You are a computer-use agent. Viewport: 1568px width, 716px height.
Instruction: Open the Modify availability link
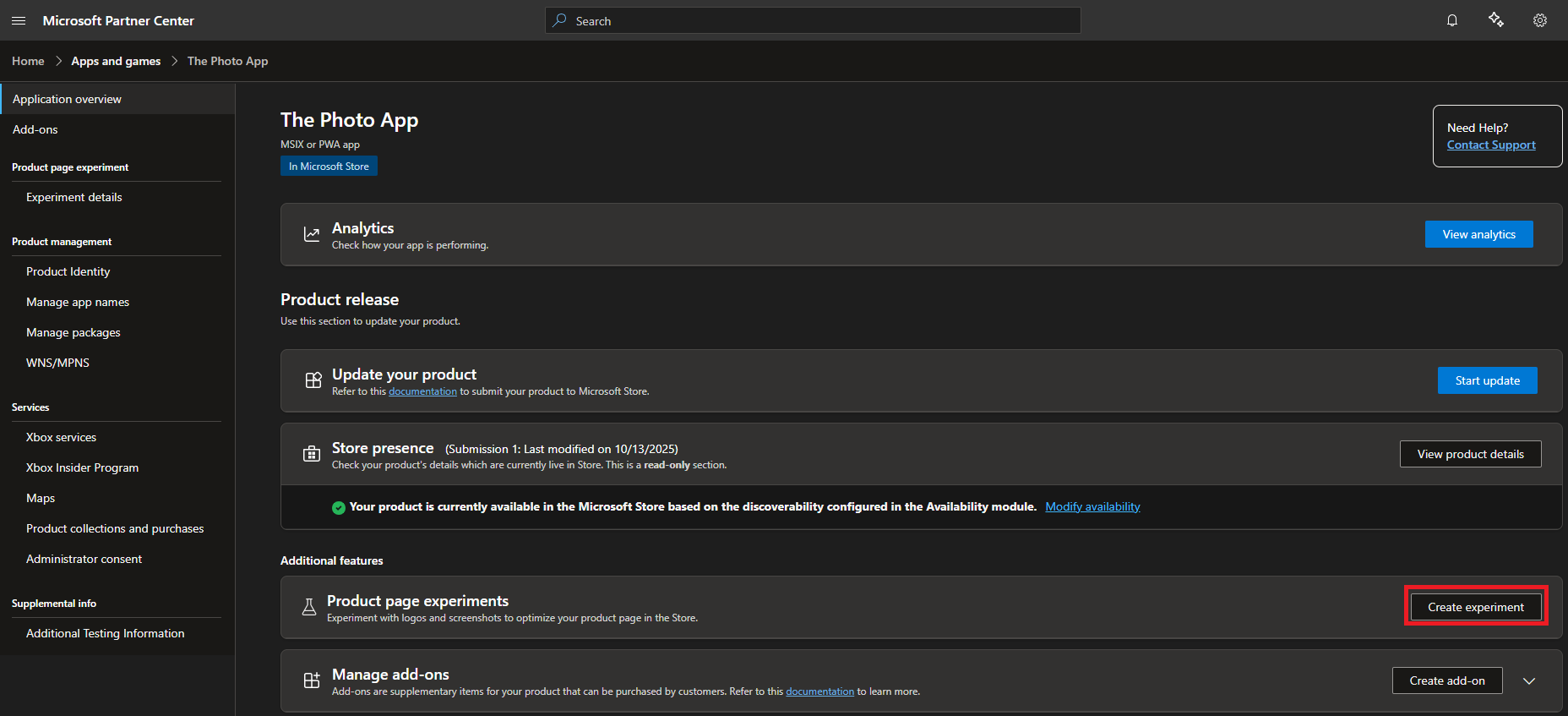pos(1092,506)
